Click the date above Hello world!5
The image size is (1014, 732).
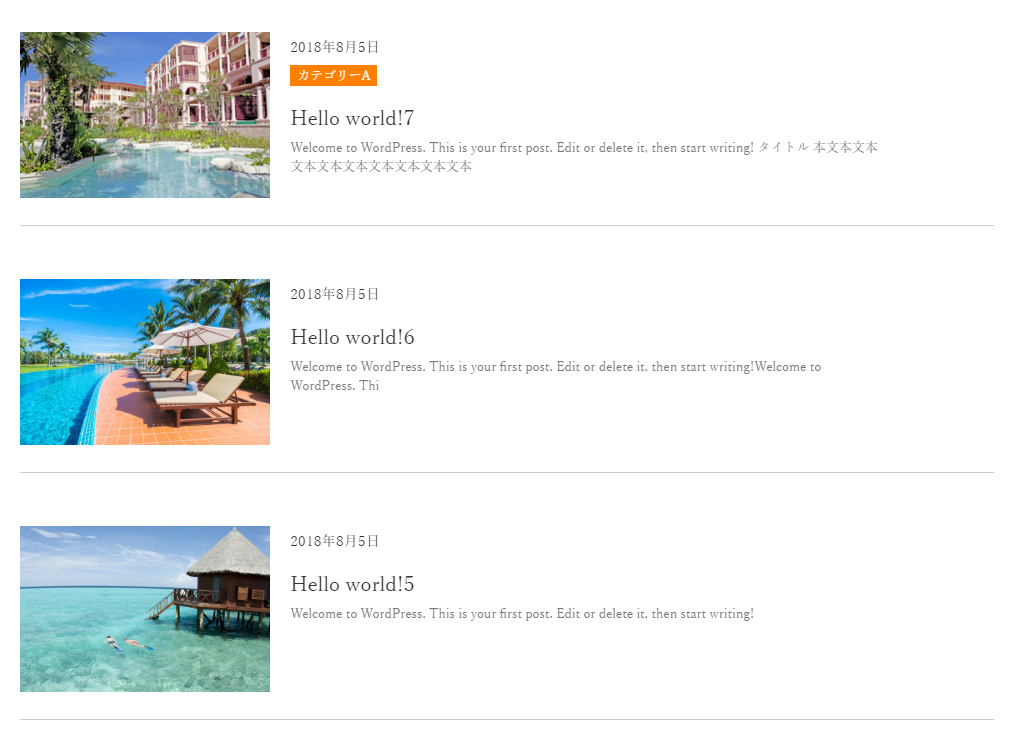click(334, 541)
